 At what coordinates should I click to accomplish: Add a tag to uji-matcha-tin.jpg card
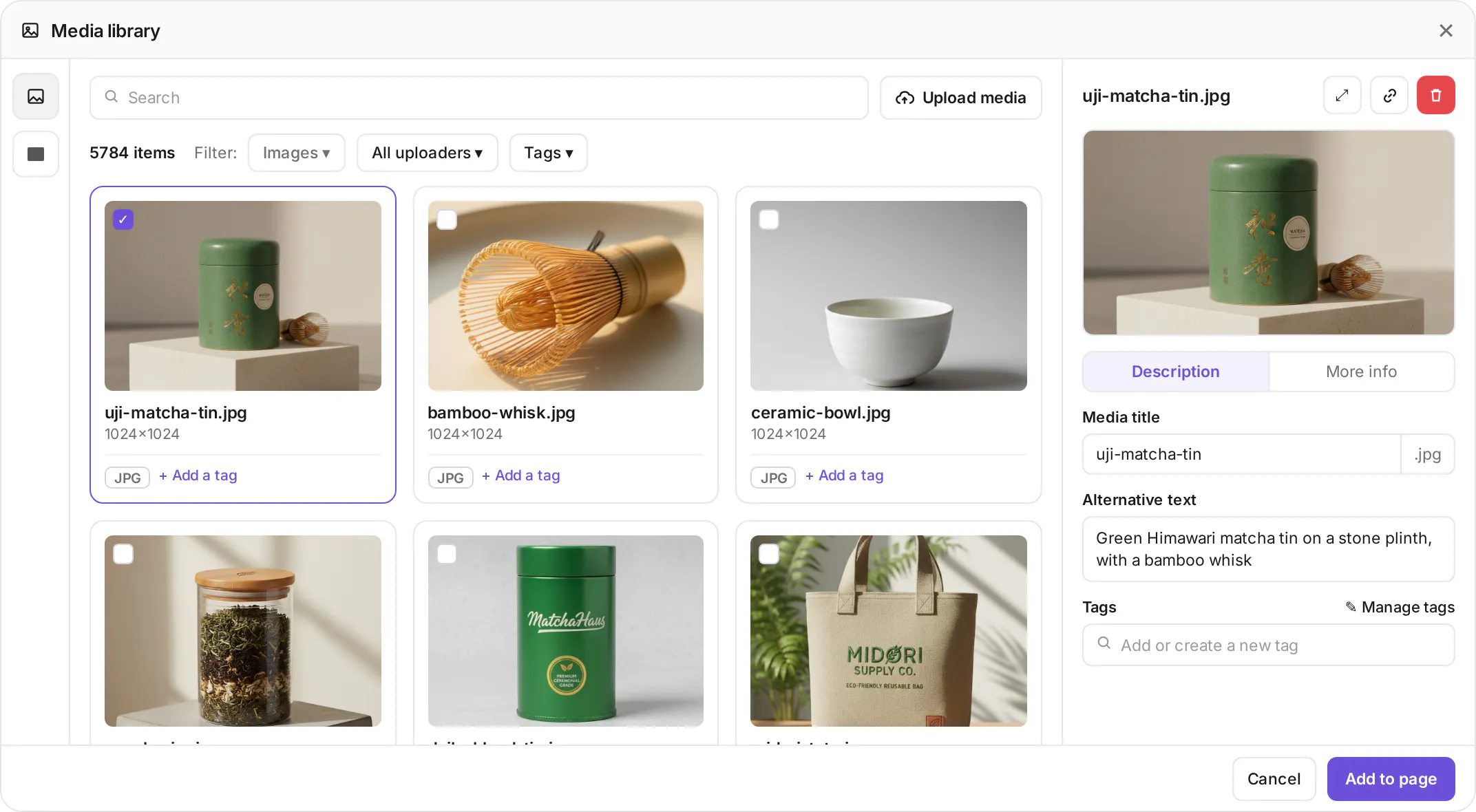pos(198,476)
